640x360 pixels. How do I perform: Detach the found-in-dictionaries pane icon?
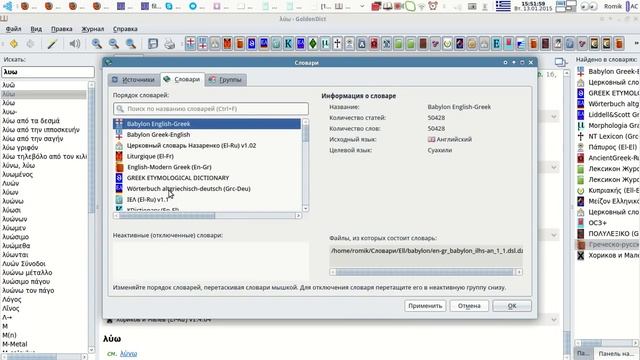(x=561, y=62)
